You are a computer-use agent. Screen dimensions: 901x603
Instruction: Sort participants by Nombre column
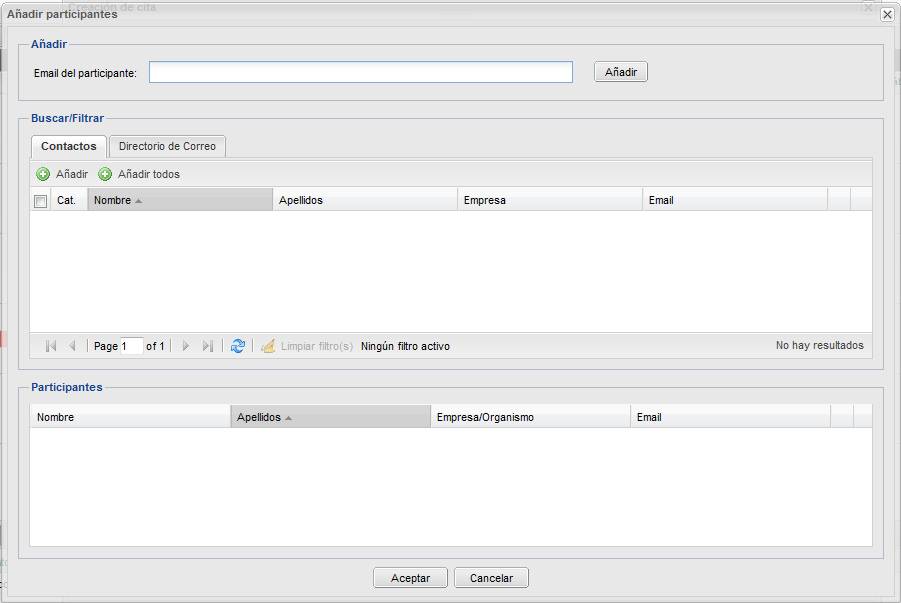130,417
